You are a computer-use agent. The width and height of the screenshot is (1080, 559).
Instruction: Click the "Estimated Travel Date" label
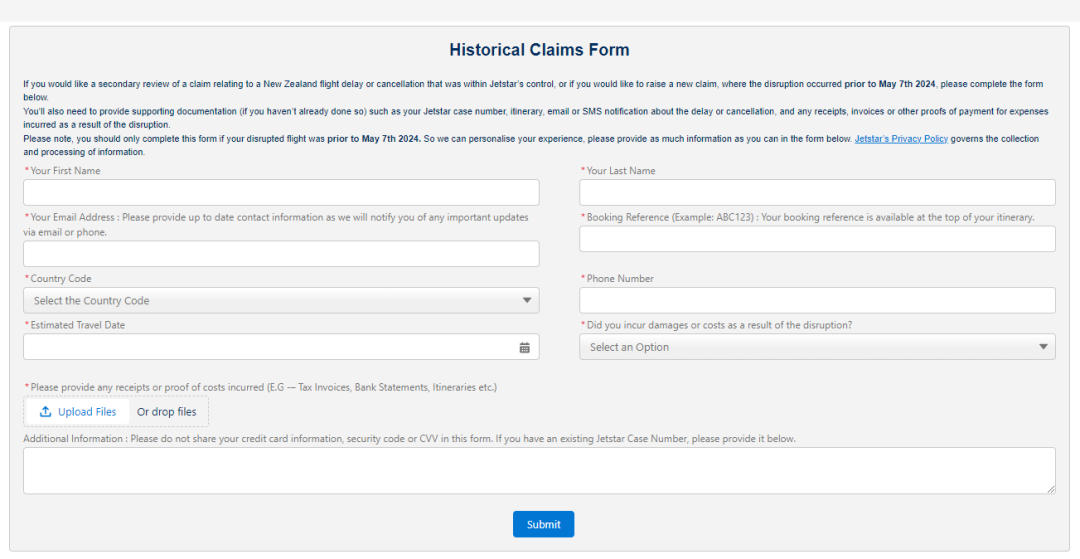click(x=78, y=325)
